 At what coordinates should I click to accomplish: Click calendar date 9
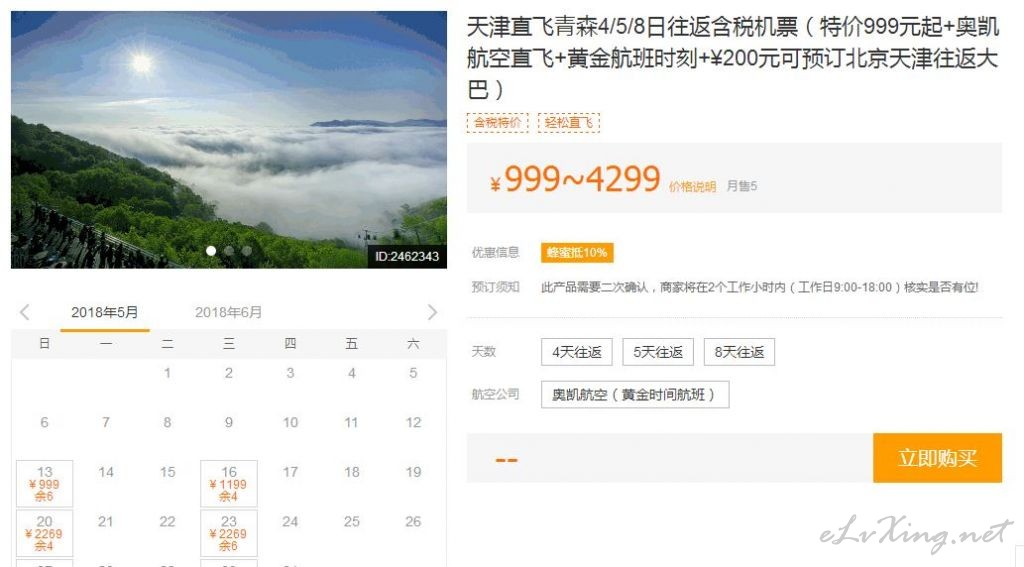coord(229,423)
